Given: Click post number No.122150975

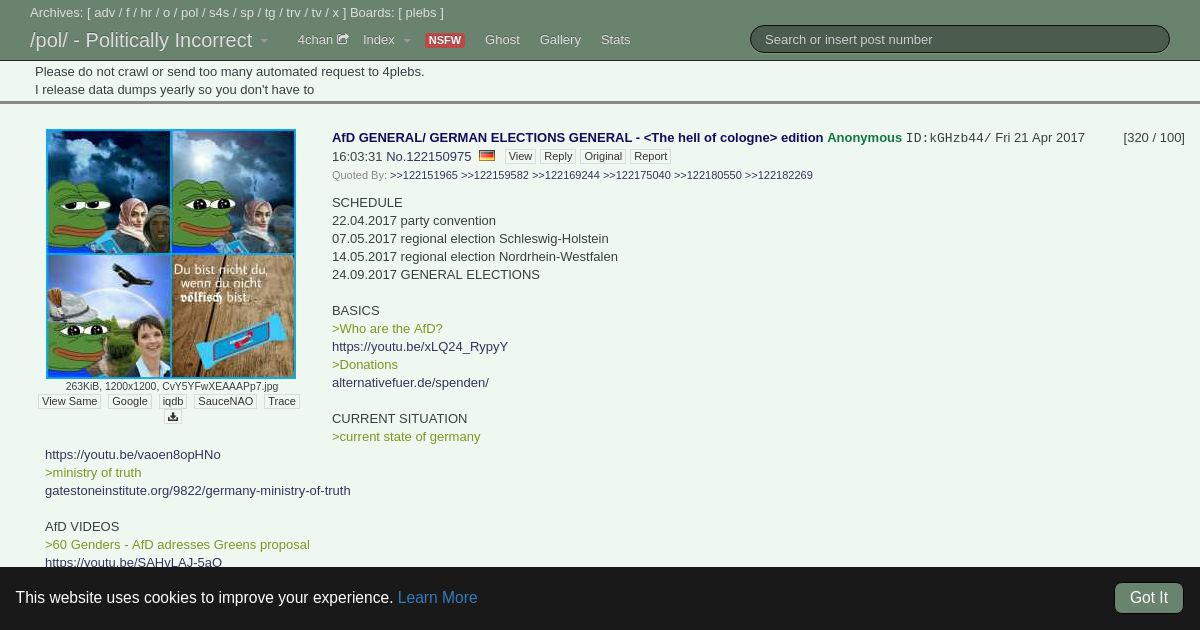Looking at the screenshot, I should 429,157.
